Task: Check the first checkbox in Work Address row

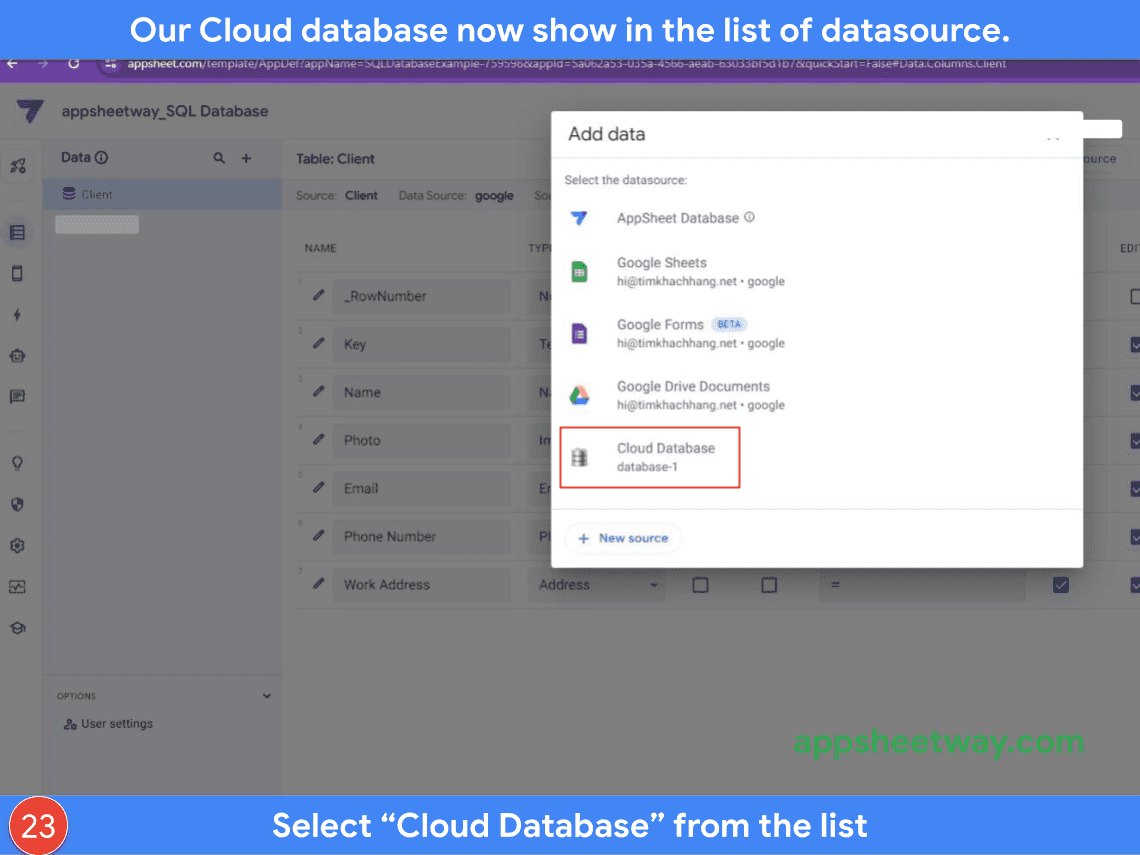Action: point(701,585)
